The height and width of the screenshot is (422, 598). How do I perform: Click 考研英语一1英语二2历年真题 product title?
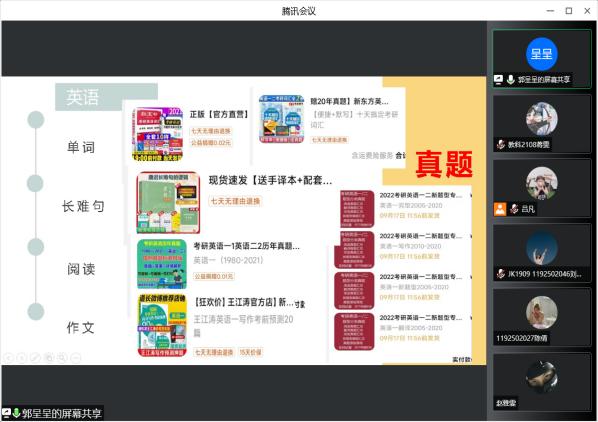tap(246, 246)
